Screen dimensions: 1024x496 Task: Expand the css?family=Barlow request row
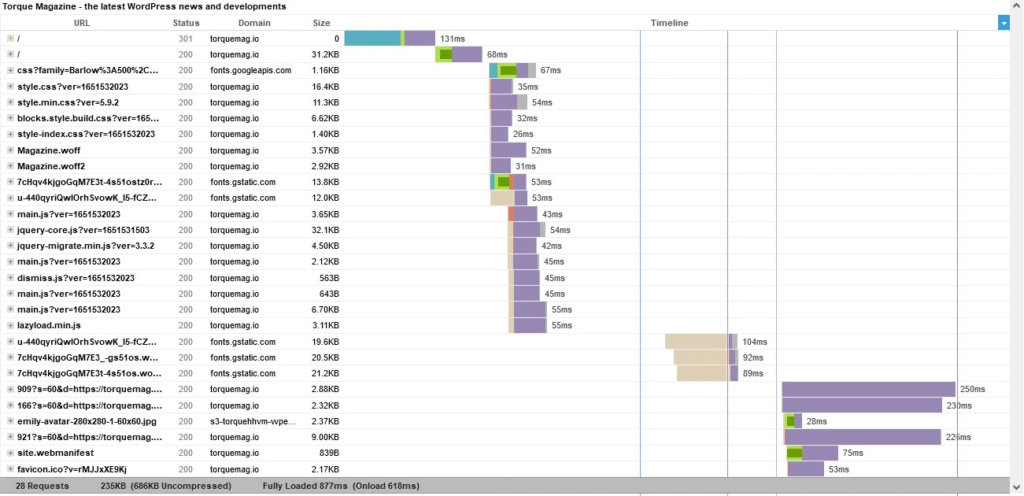point(10,71)
